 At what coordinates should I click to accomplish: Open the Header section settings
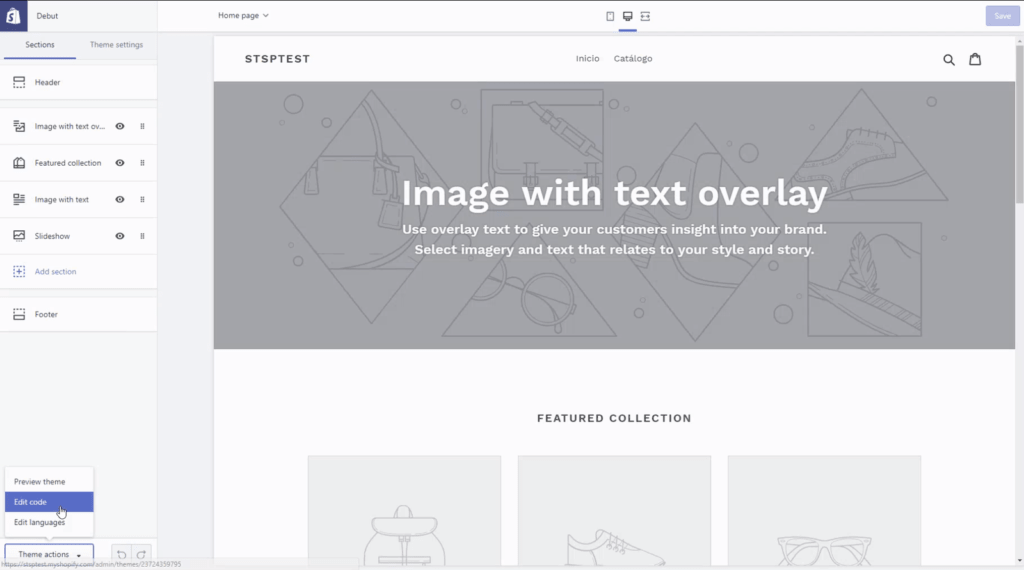tap(78, 82)
